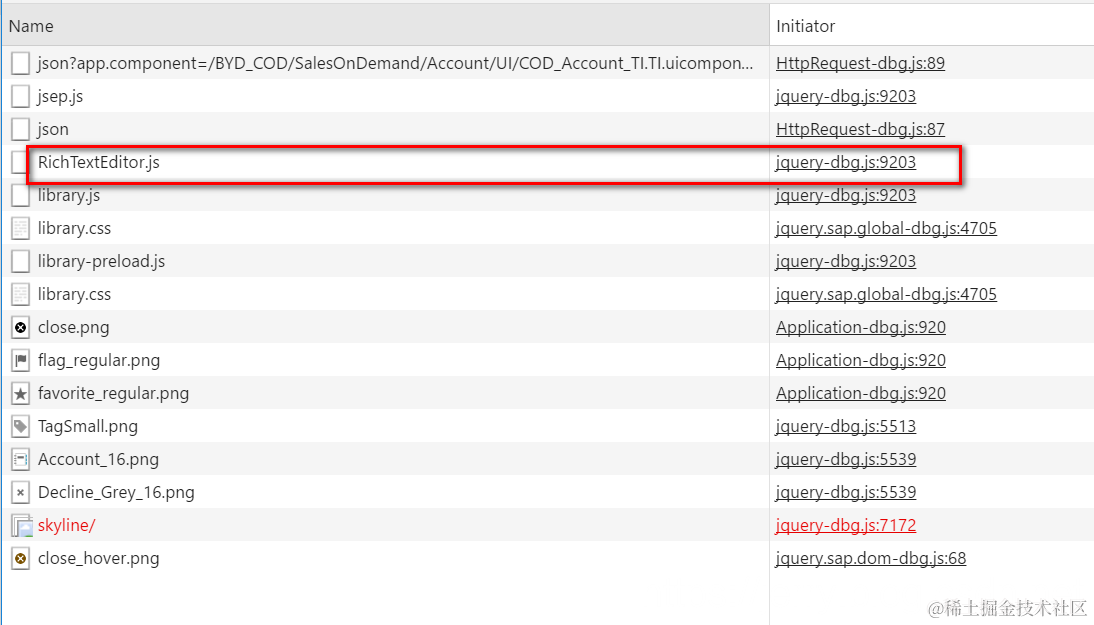Screen dimensions: 1094x625
Task: Open initiator link HttpRequest-dbg.js:89
Action: coord(860,63)
